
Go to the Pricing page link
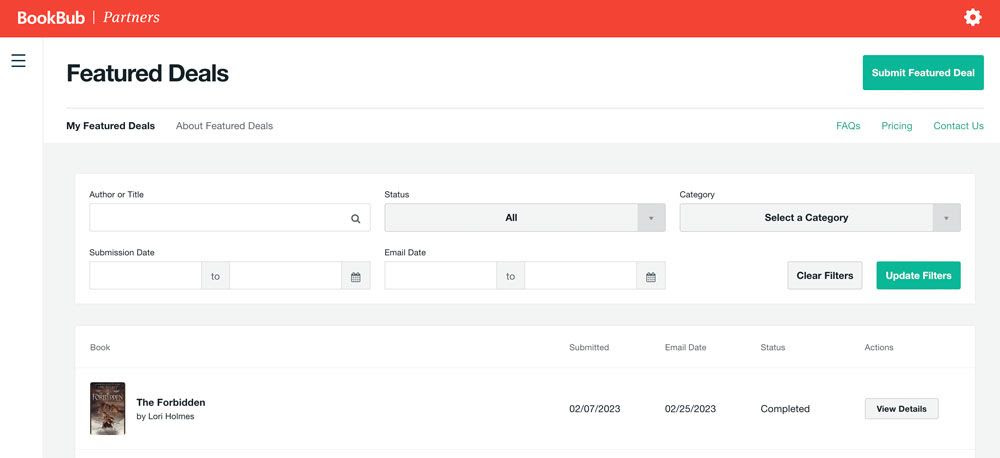pyautogui.click(x=897, y=126)
